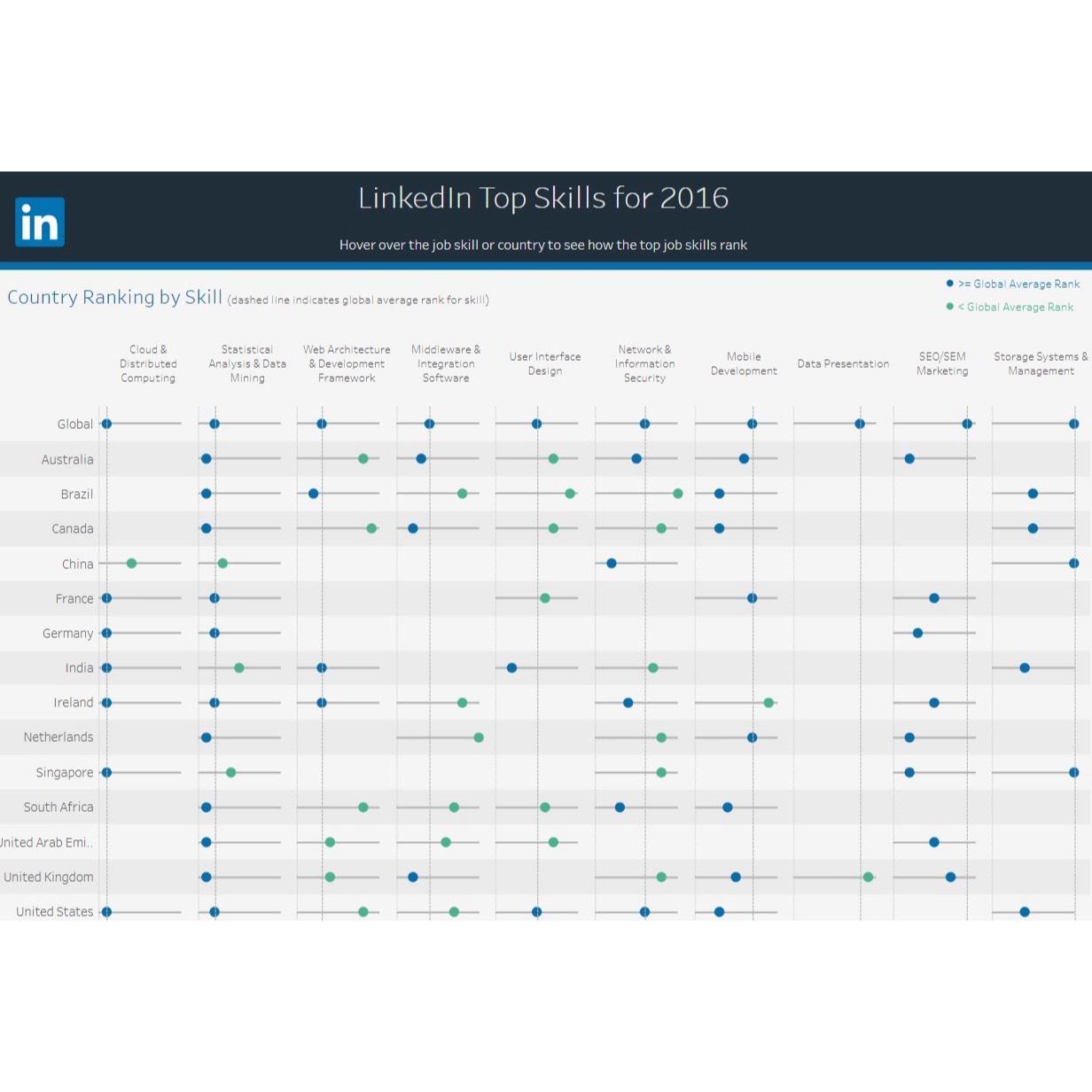The height and width of the screenshot is (1092, 1092).
Task: Click the LinkedIn logo icon
Action: (40, 222)
